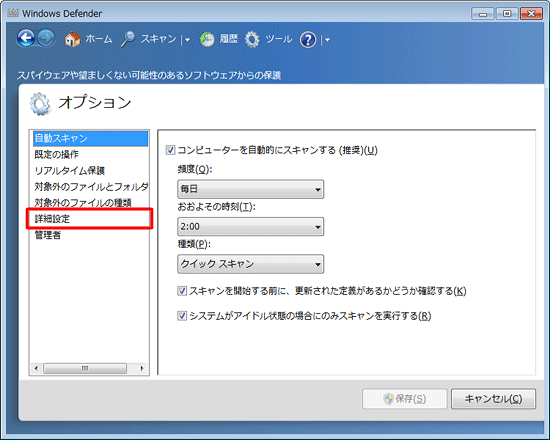The height and width of the screenshot is (440, 550).
Task: Select 対象外のファイルとフォルダ in the list
Action: 90,187
